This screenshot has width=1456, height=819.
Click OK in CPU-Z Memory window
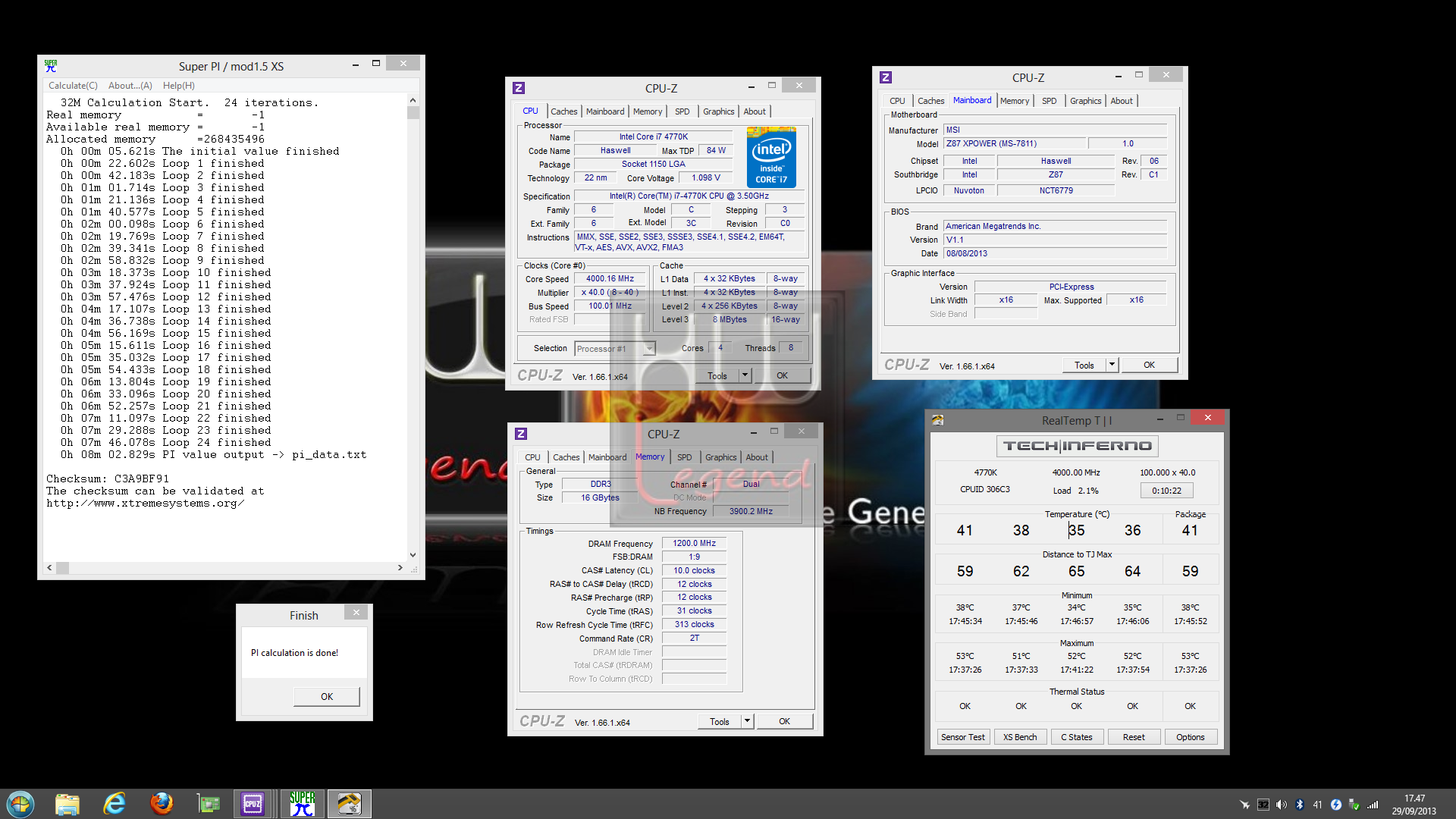(x=785, y=721)
